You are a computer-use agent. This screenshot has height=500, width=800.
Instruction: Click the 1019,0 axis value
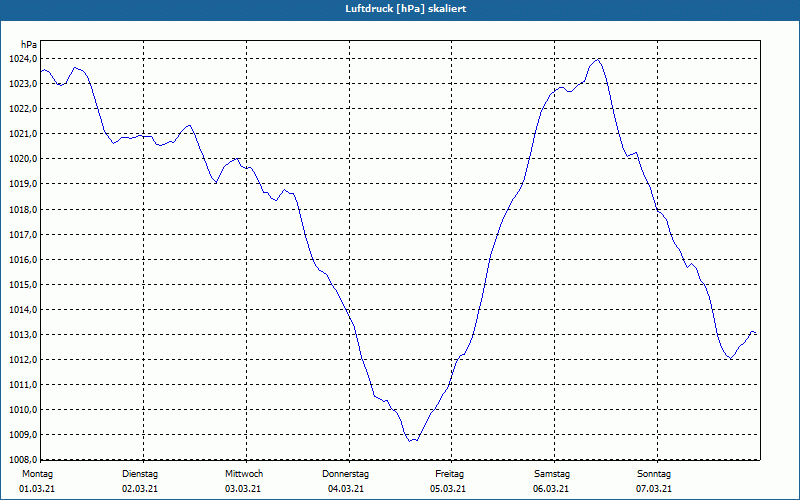[23, 184]
